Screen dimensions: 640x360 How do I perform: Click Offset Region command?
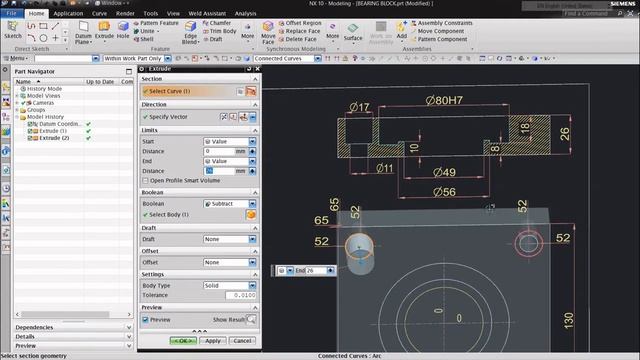300,23
